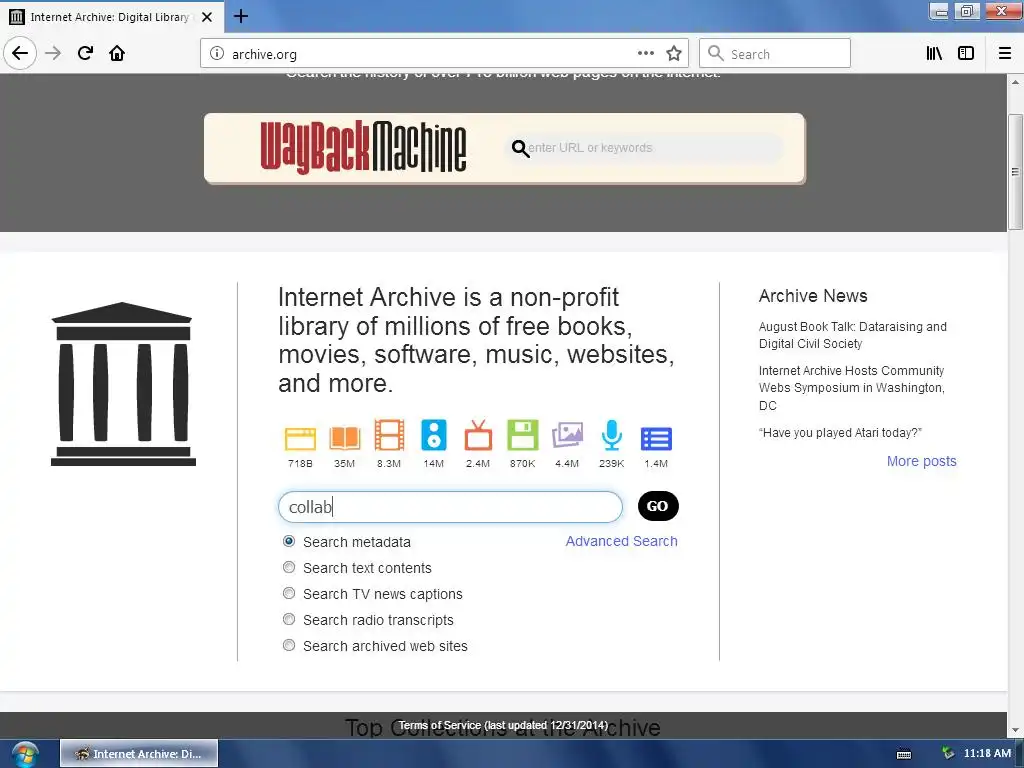Click the Wayback Machine logo

coord(363,148)
